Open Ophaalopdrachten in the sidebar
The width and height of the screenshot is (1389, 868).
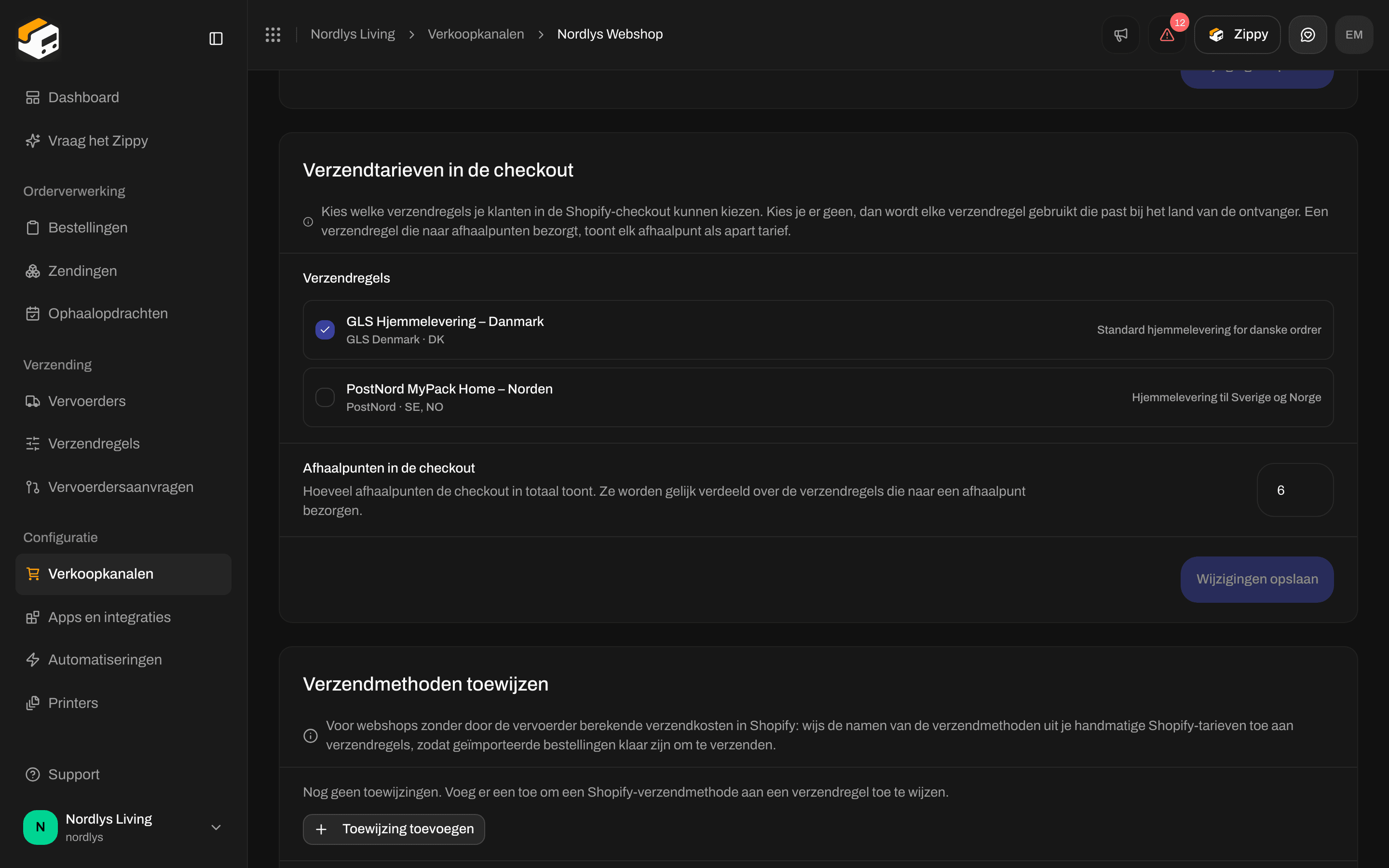pyautogui.click(x=123, y=313)
